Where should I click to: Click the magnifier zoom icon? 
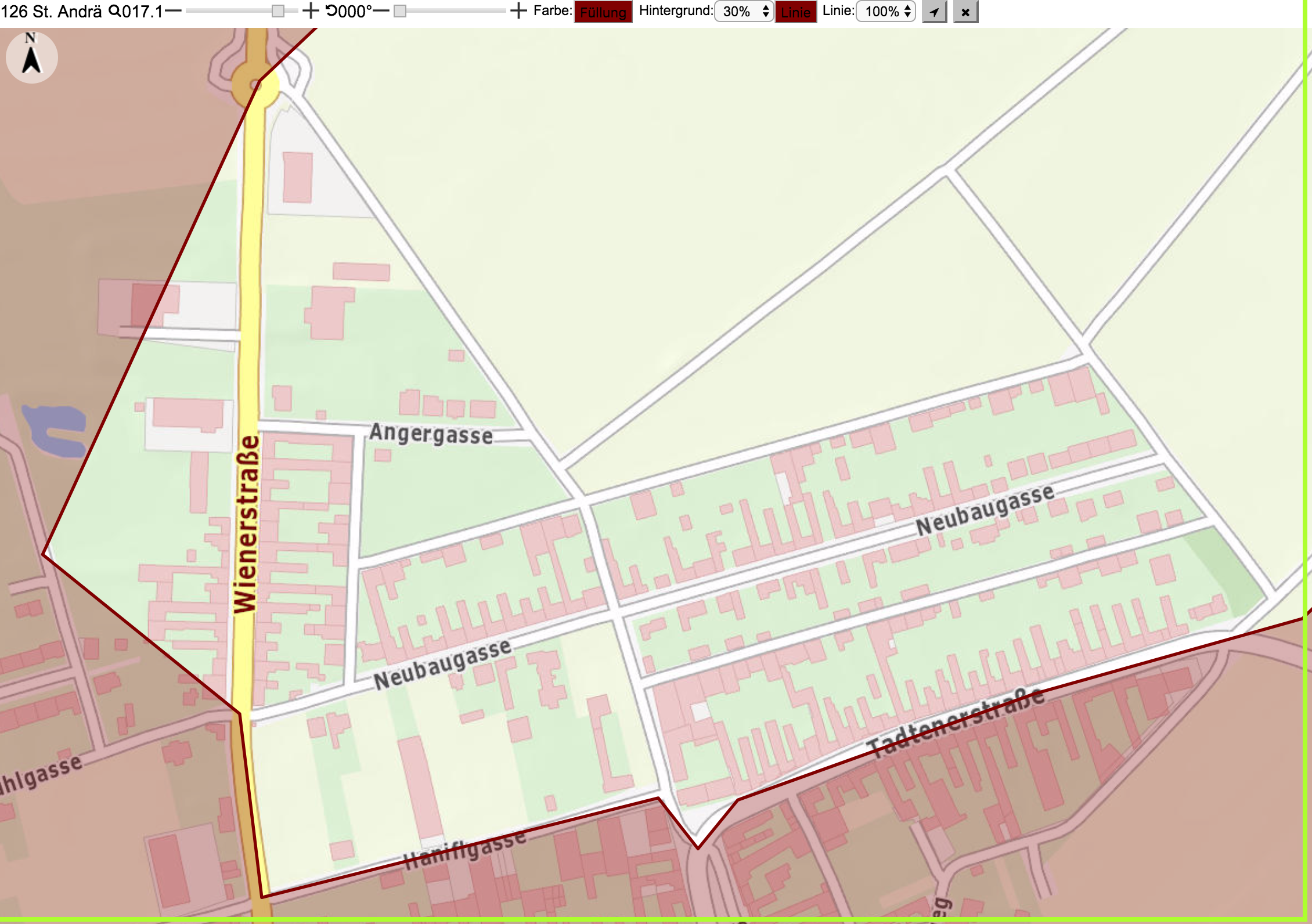115,11
